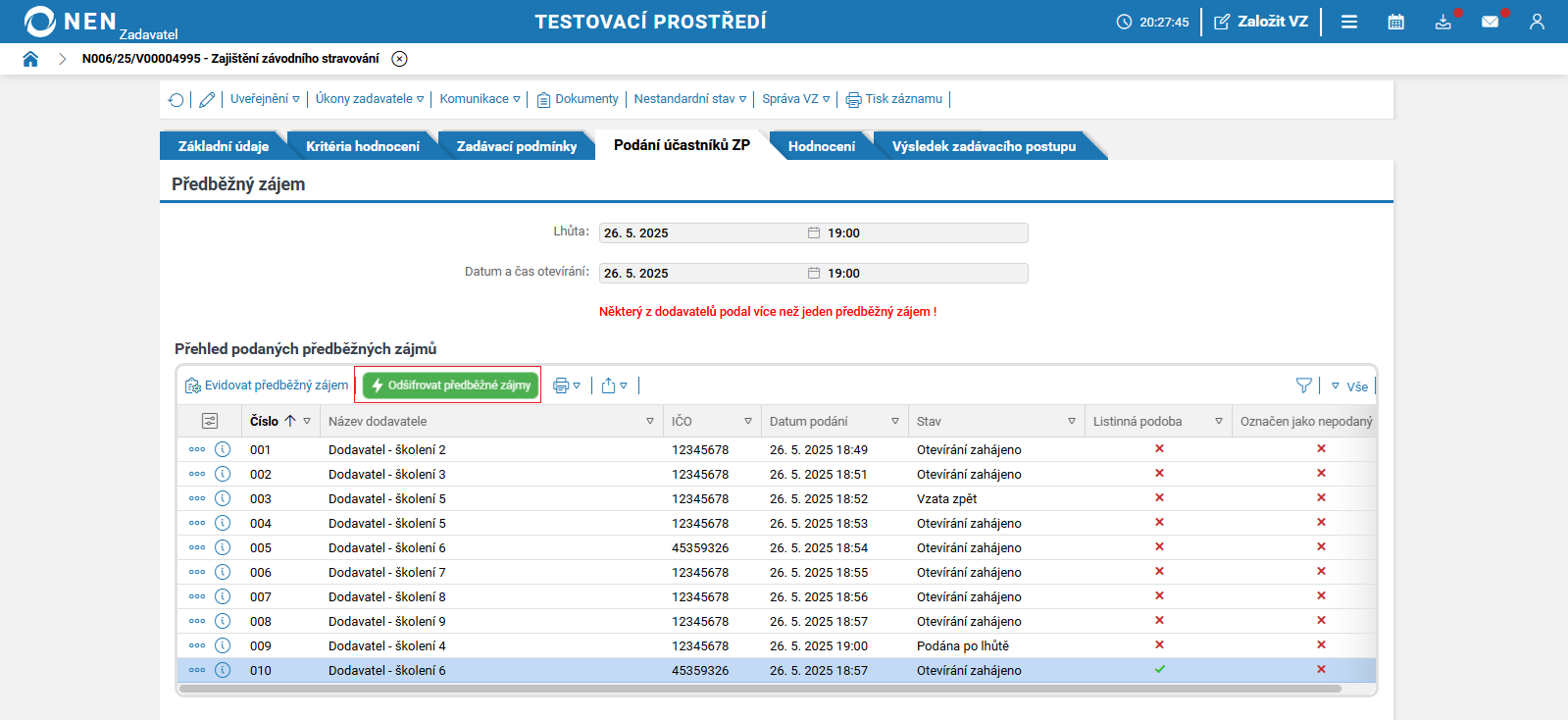Click the home icon in breadcrumb
Screen dimensions: 1568x720
[30, 59]
